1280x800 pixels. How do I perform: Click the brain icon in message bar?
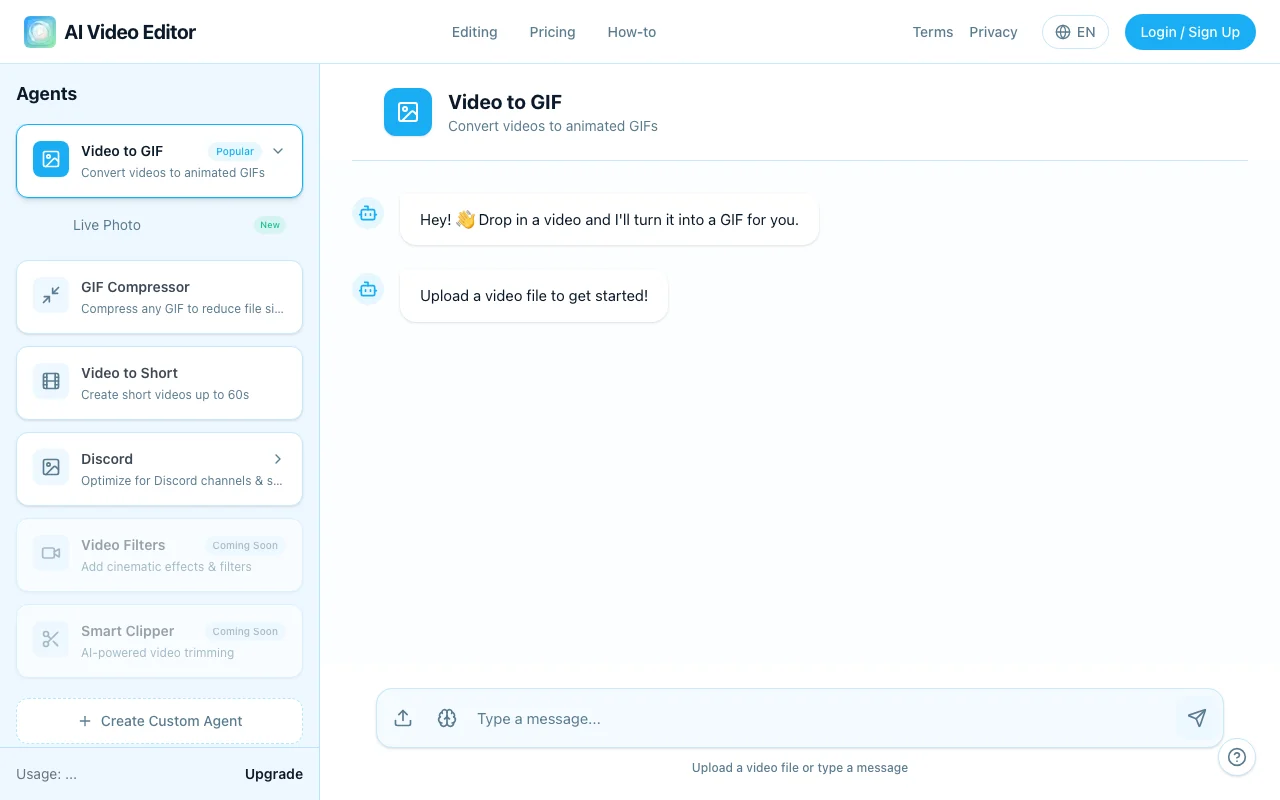tap(447, 718)
